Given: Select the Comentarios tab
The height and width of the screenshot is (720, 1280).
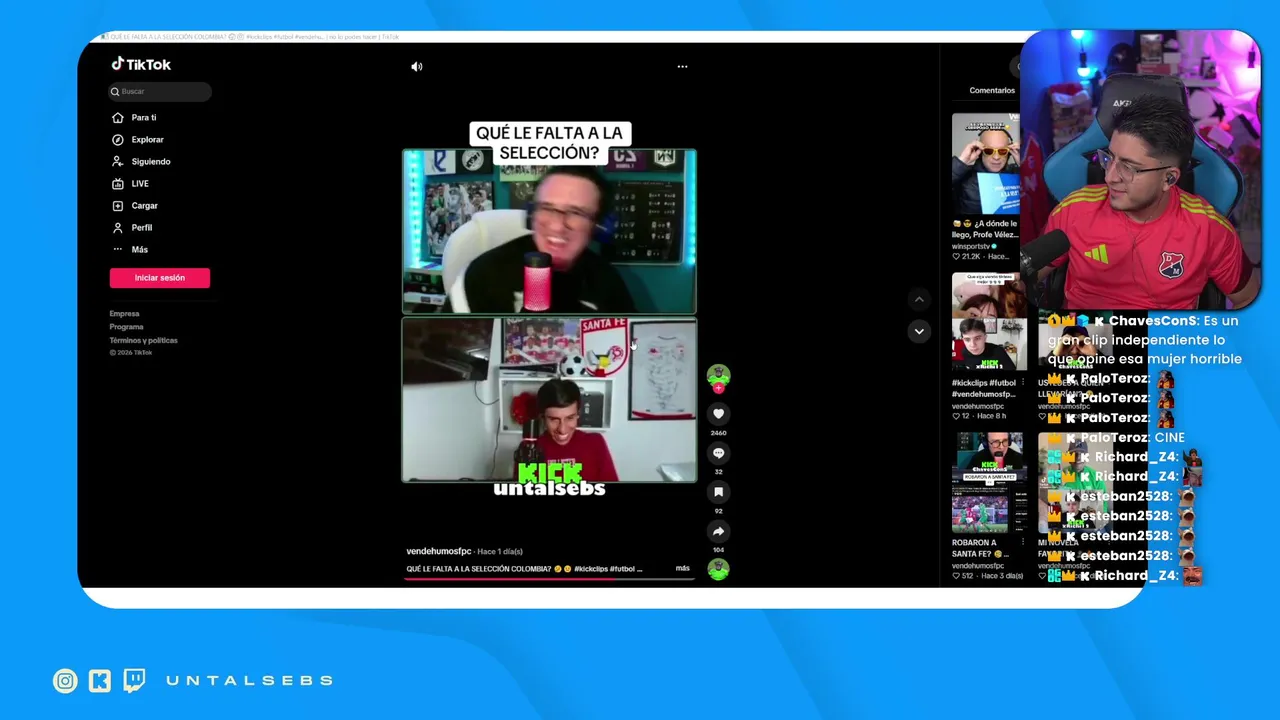Looking at the screenshot, I should (x=992, y=90).
